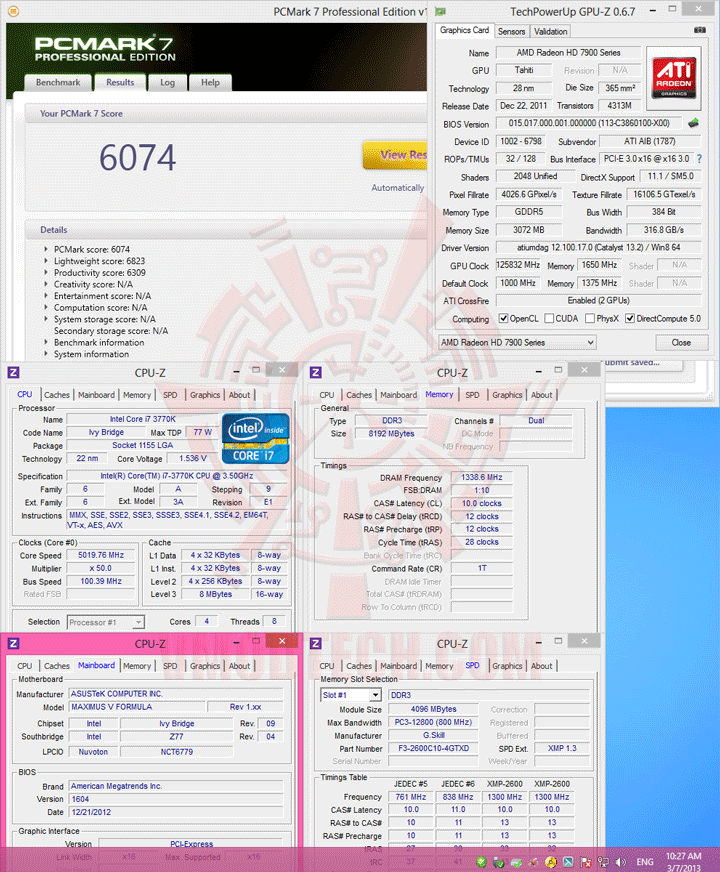Toggle the PhysX checkbox in GPU-Z

pyautogui.click(x=590, y=319)
